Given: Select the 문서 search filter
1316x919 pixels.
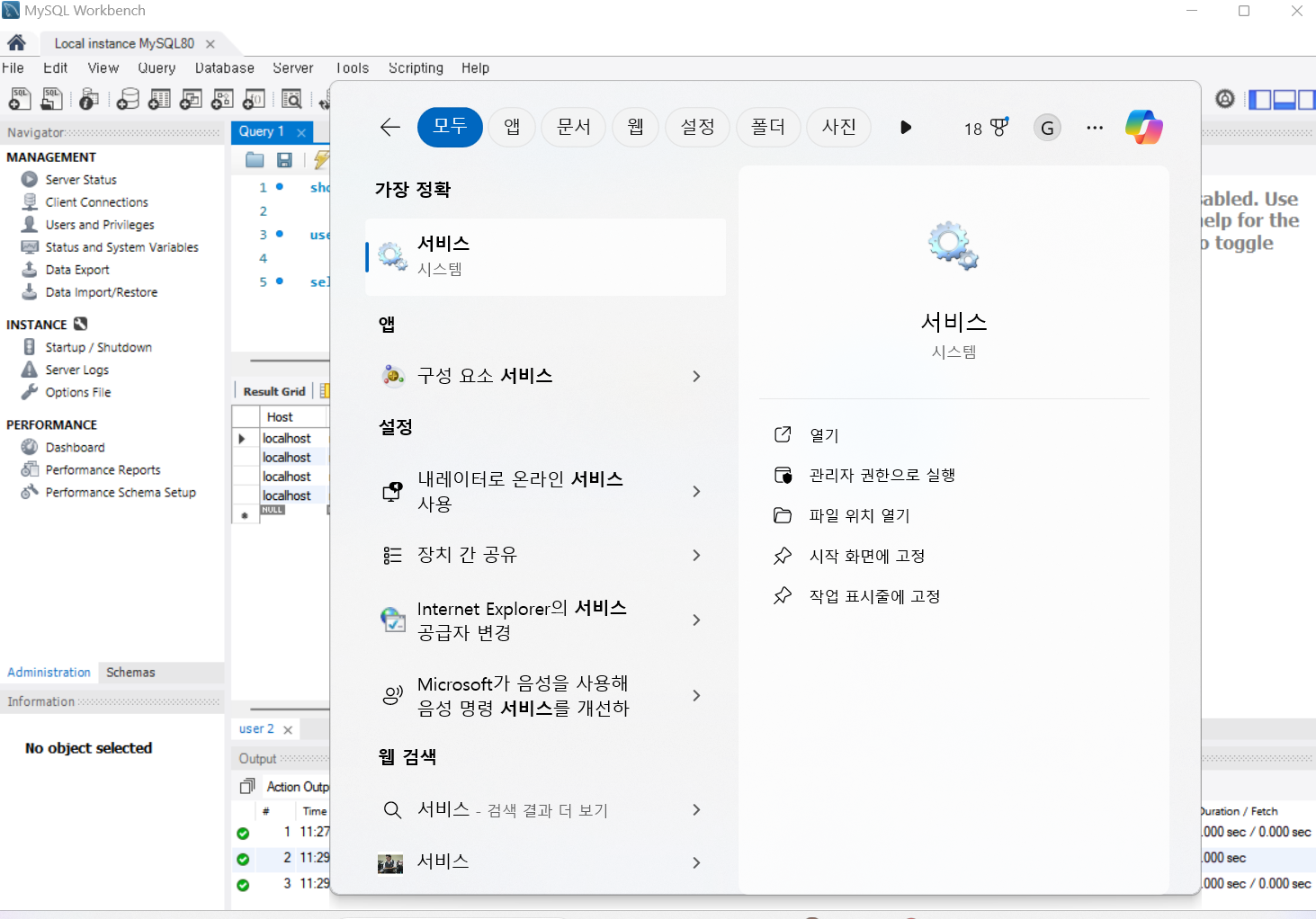Looking at the screenshot, I should (574, 127).
